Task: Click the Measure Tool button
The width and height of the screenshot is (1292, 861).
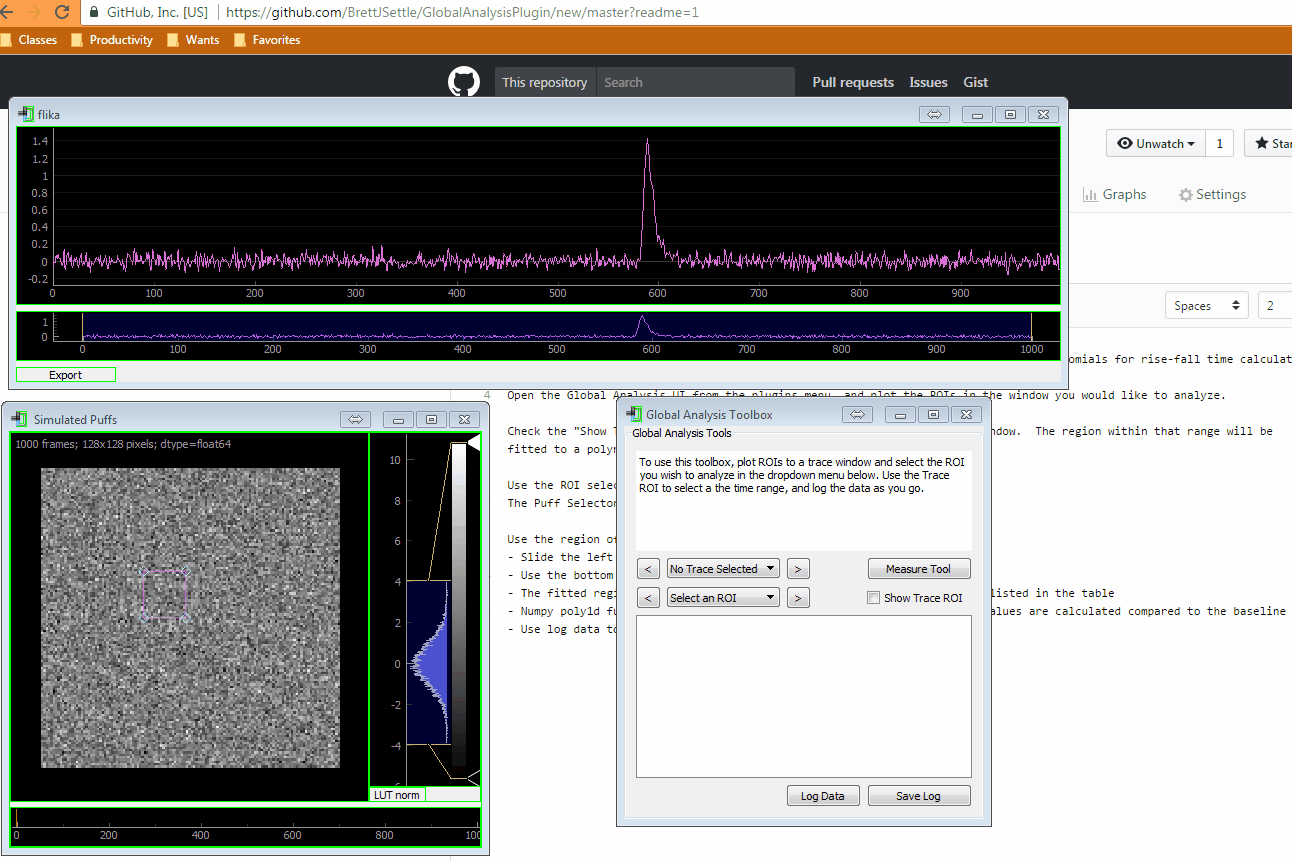Action: [x=919, y=569]
